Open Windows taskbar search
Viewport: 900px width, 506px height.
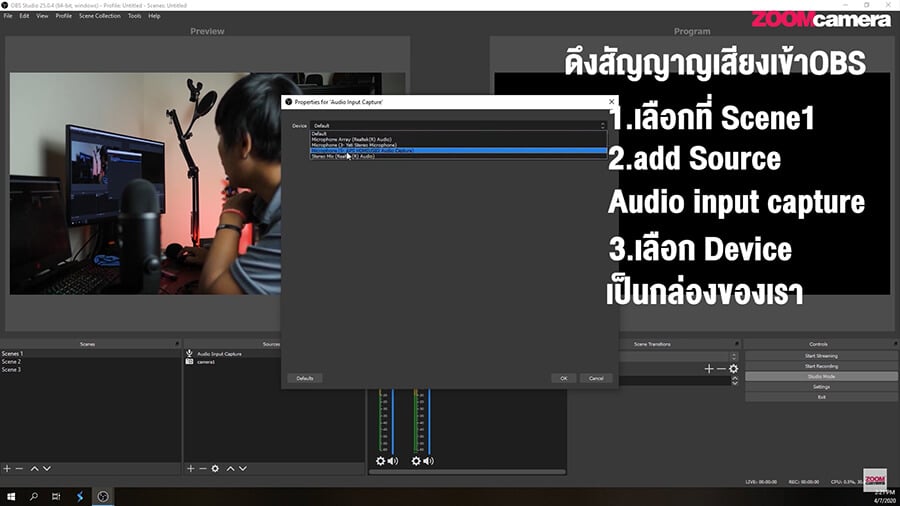[33, 496]
